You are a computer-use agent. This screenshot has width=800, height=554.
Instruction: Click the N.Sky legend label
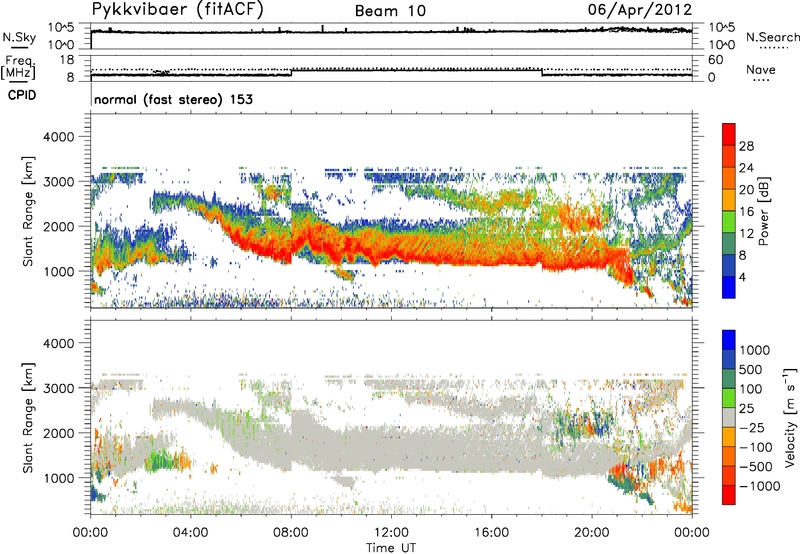pyautogui.click(x=19, y=37)
